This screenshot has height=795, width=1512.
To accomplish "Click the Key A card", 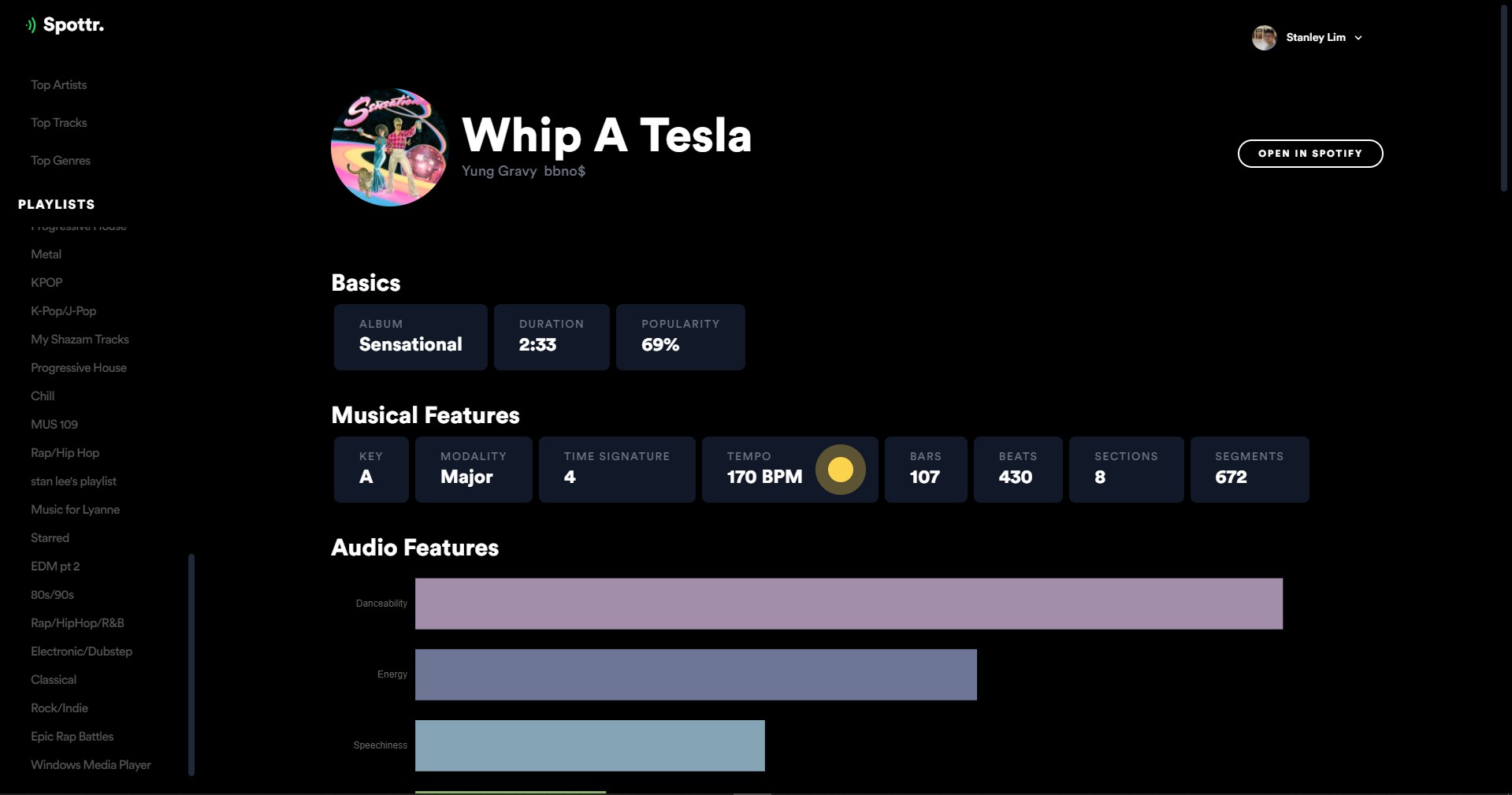I will click(371, 470).
